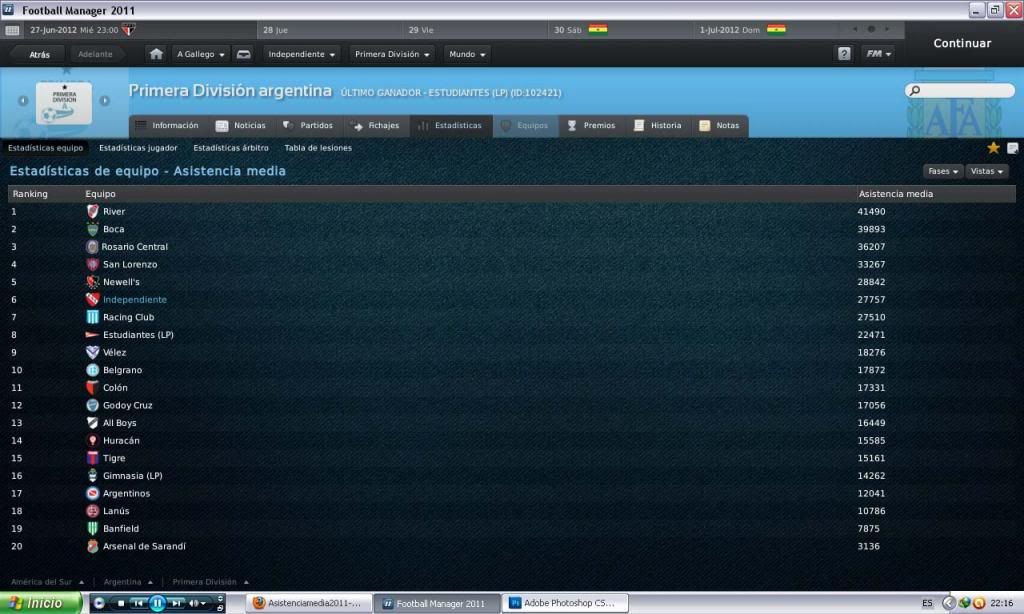The image size is (1024, 614).
Task: Go to next competition arrow near logo
Action: pyautogui.click(x=104, y=101)
